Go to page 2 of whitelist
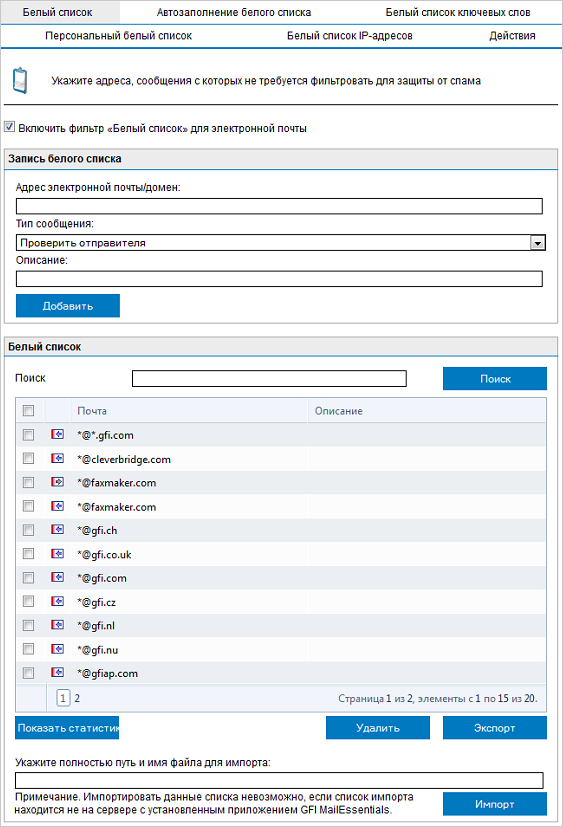Viewport: 563px width, 827px height. click(x=77, y=698)
